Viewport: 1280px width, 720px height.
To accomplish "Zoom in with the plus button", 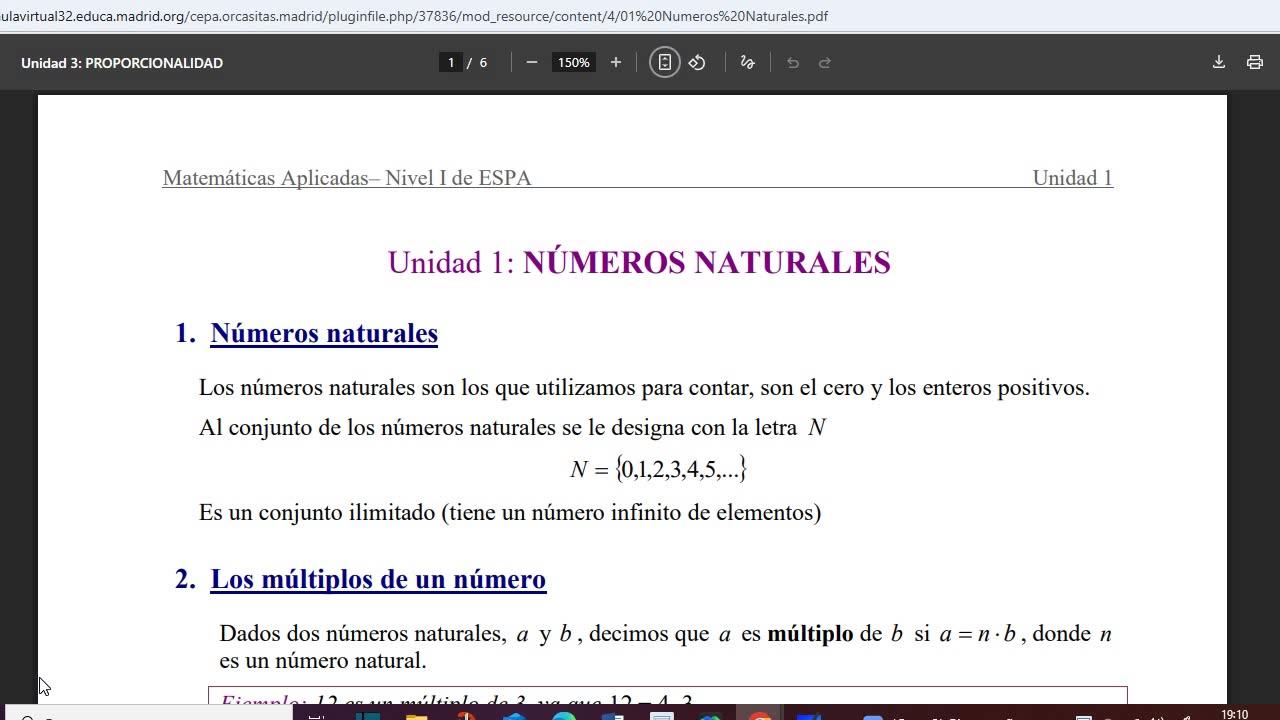I will click(x=616, y=62).
